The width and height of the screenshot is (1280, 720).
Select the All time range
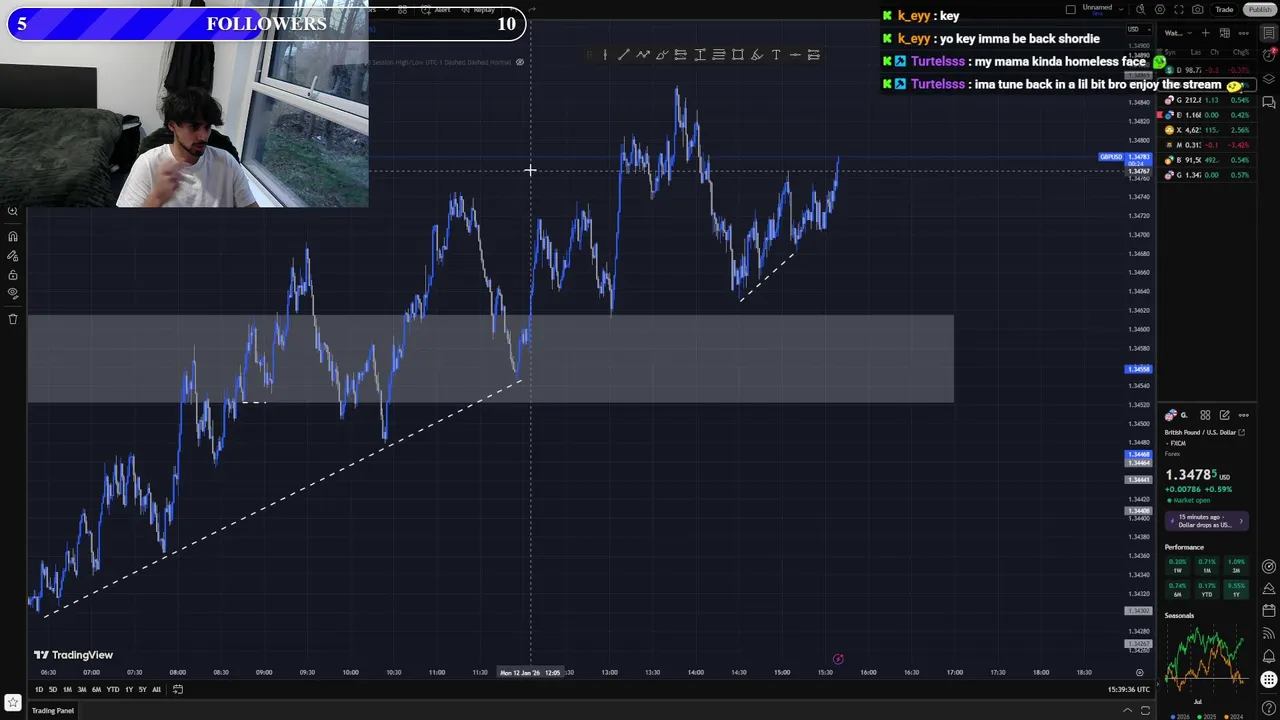tap(156, 690)
